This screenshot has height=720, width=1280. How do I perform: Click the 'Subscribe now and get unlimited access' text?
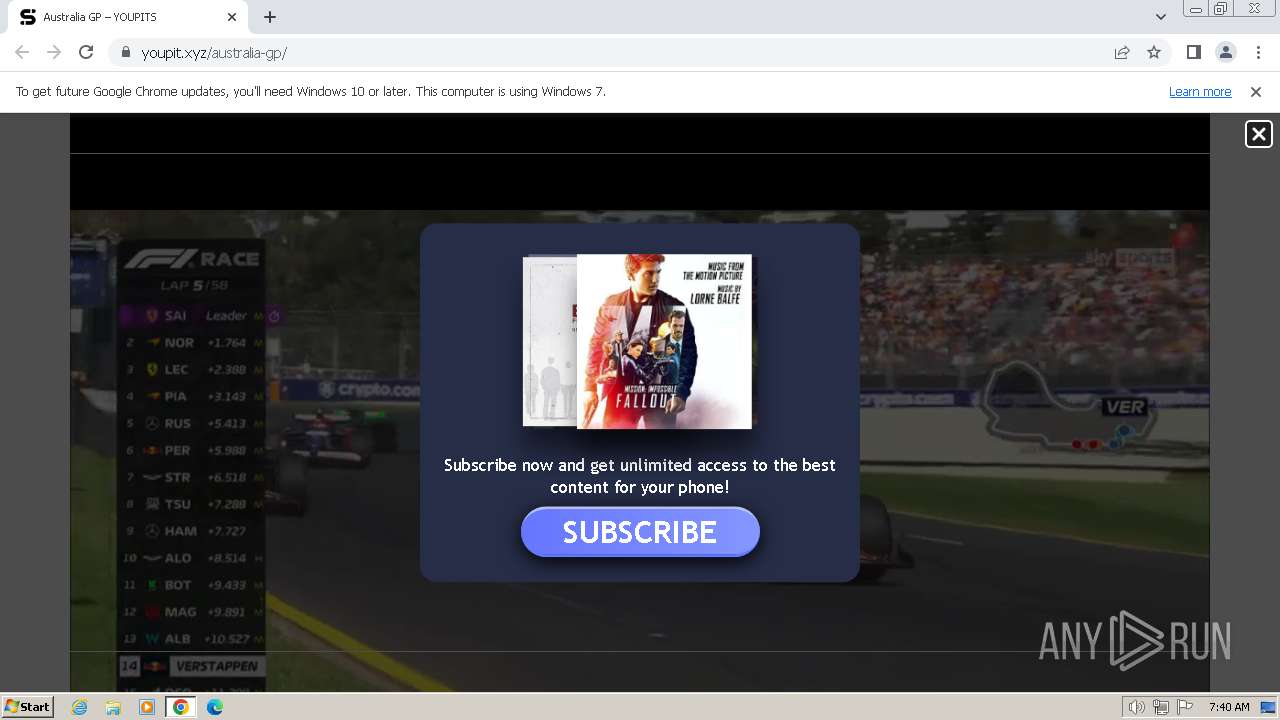pyautogui.click(x=640, y=476)
